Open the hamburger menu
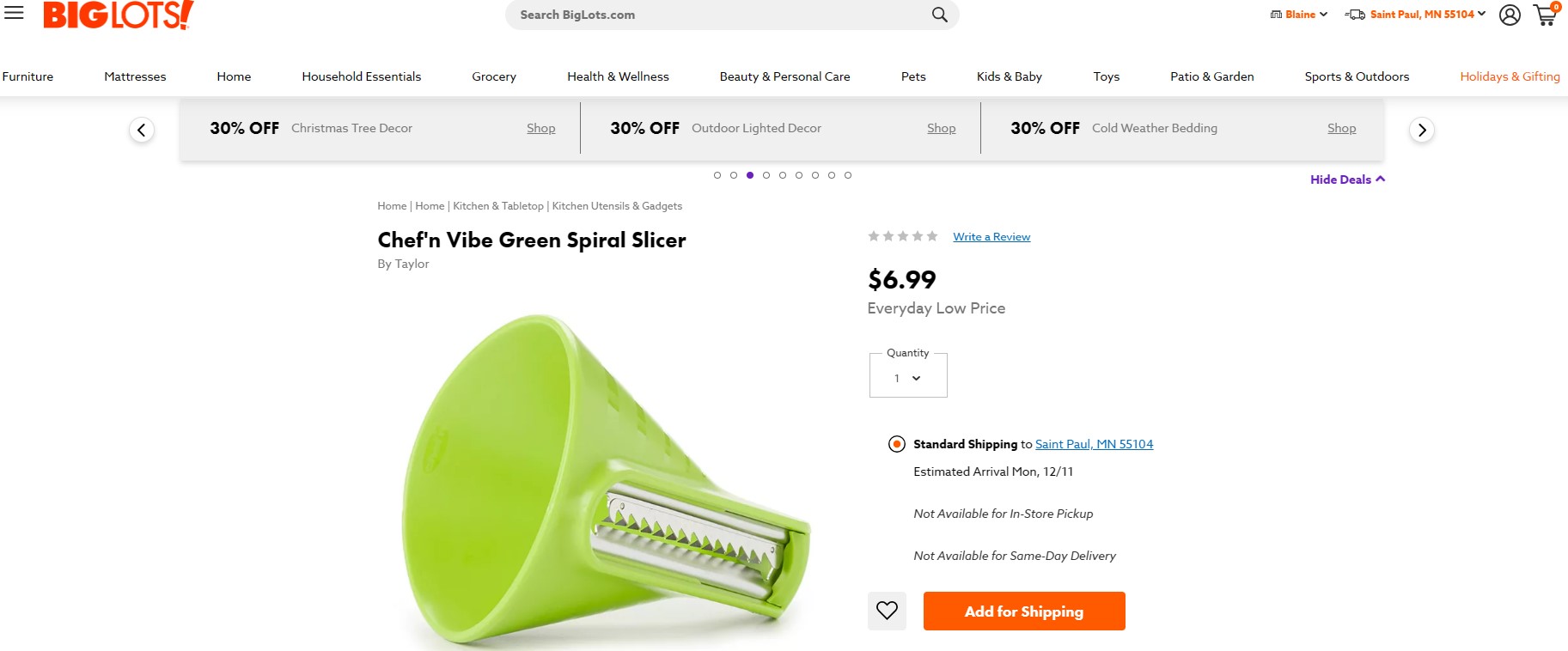The height and width of the screenshot is (651, 1568). 14,12
